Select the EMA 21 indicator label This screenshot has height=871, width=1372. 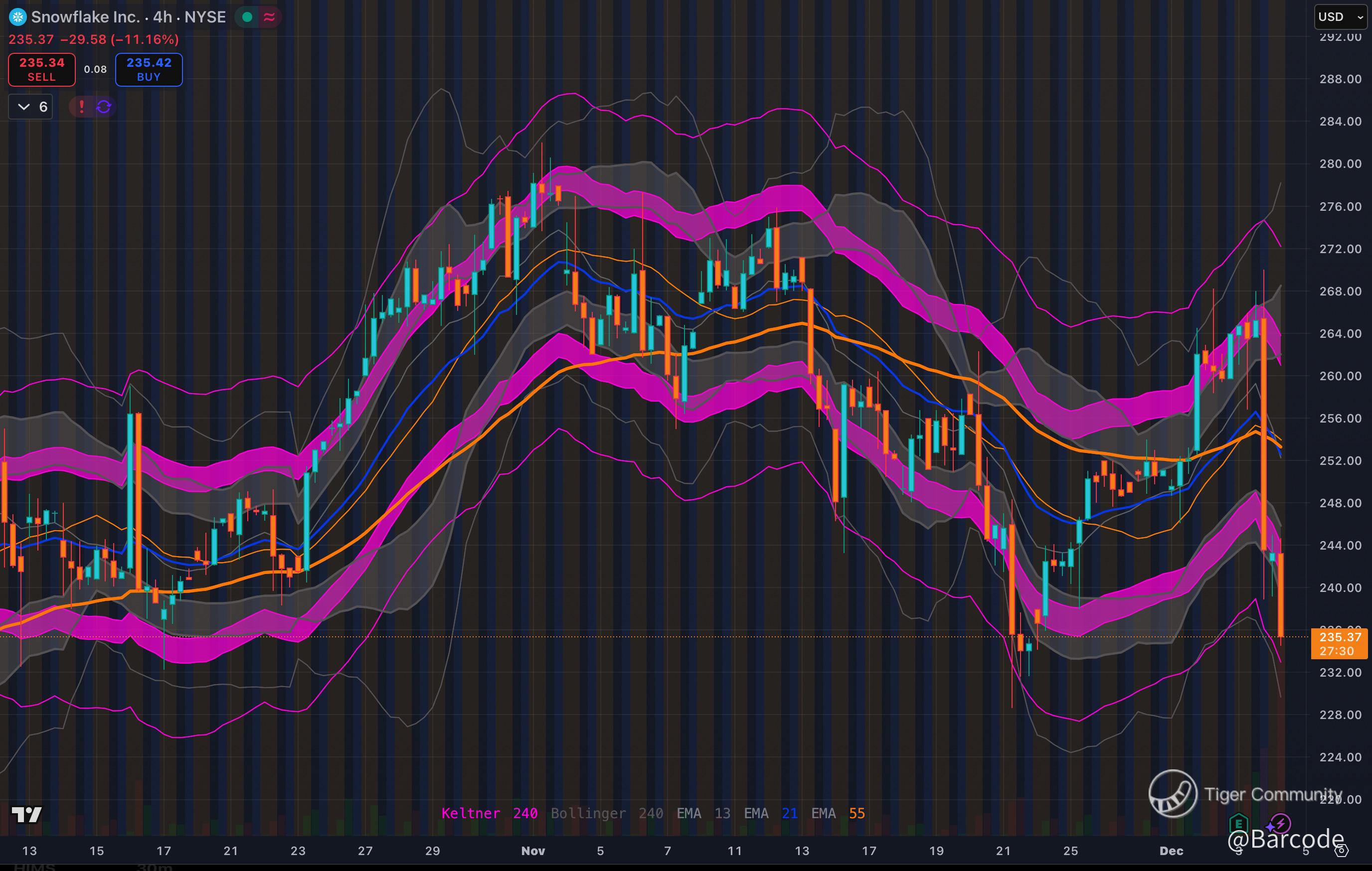770,813
